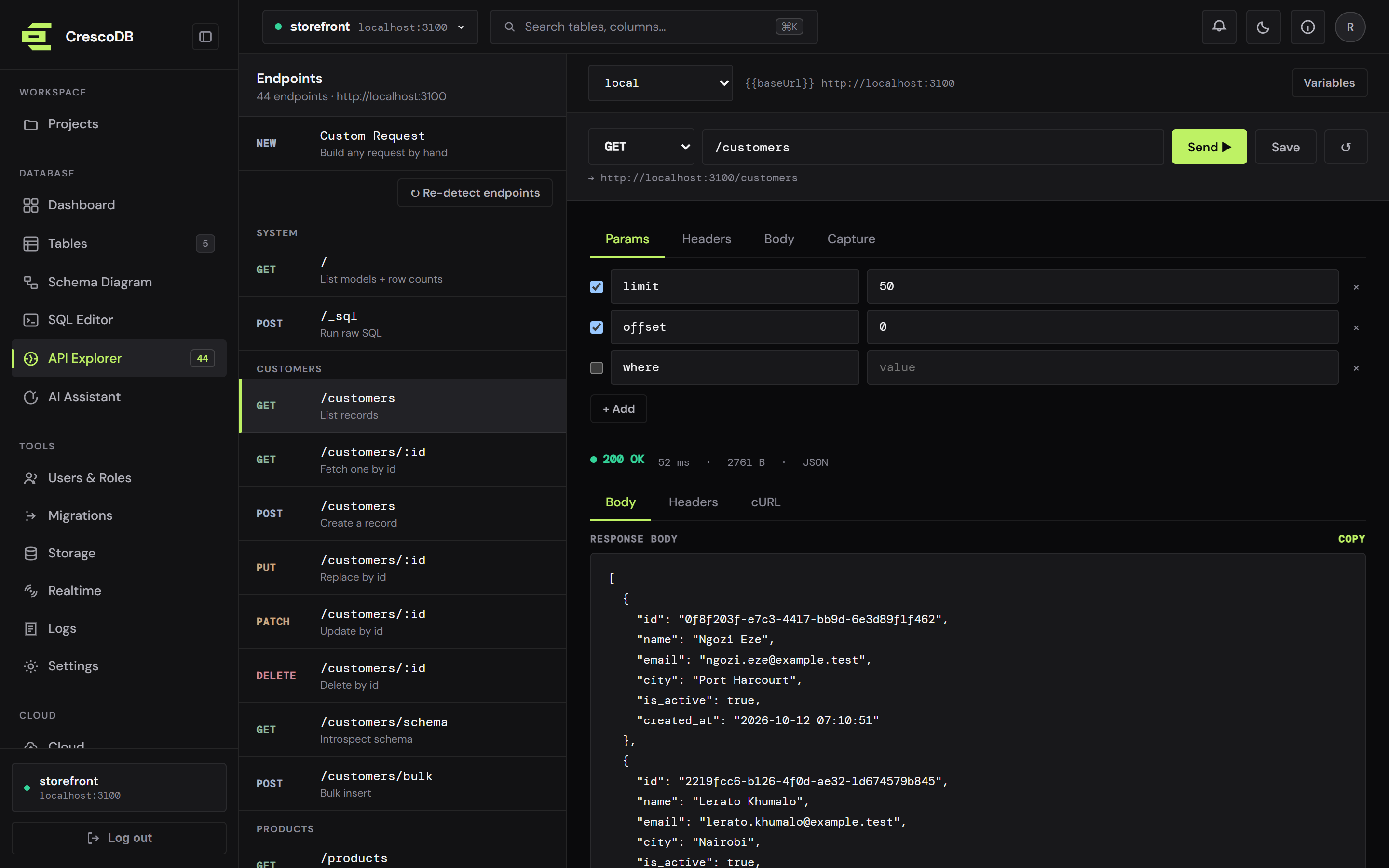Add a new parameter row

[618, 409]
